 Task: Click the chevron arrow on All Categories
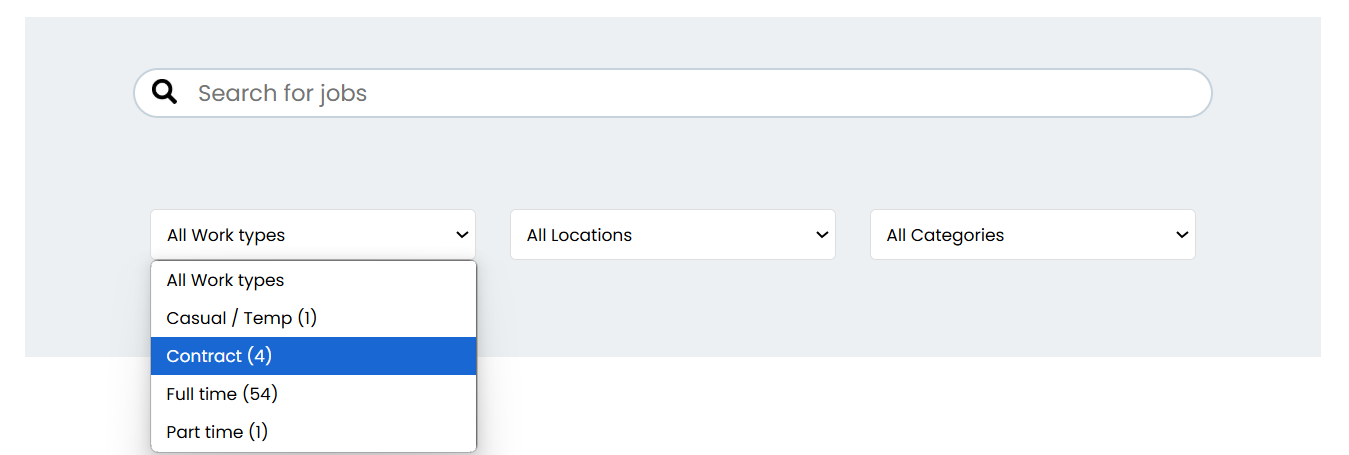click(1182, 235)
